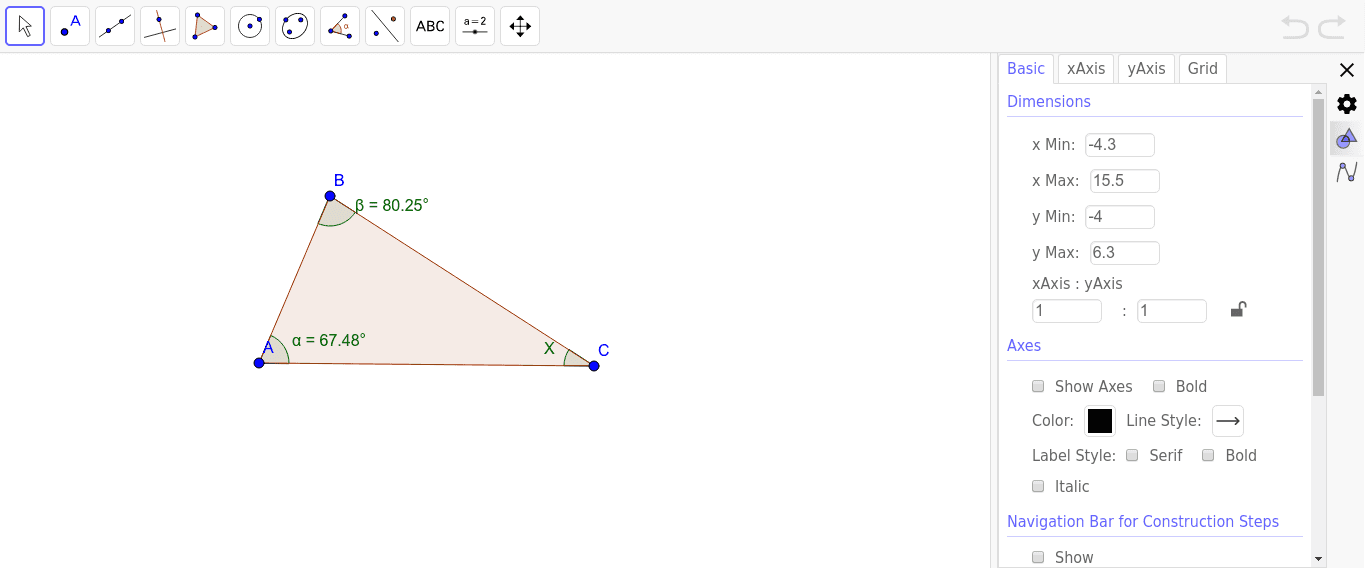
Task: Switch to the yAxis tab
Action: pos(1146,69)
